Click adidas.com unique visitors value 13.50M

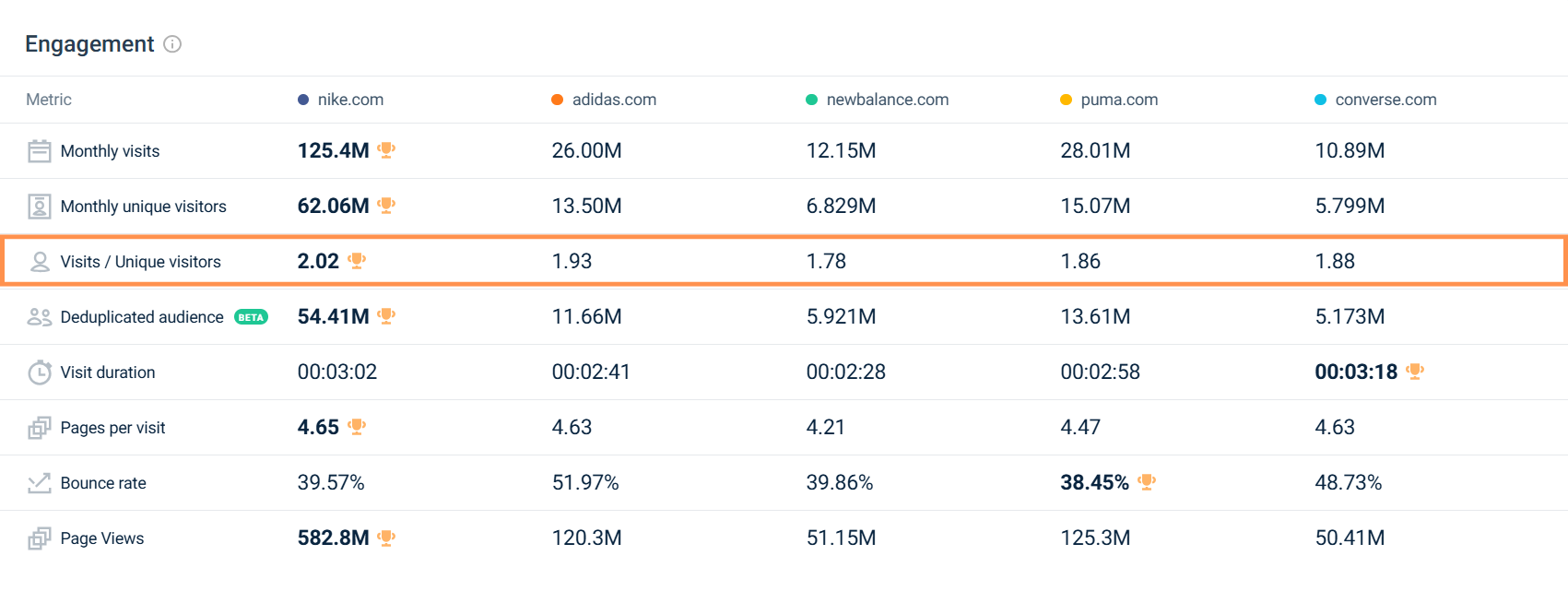click(586, 206)
